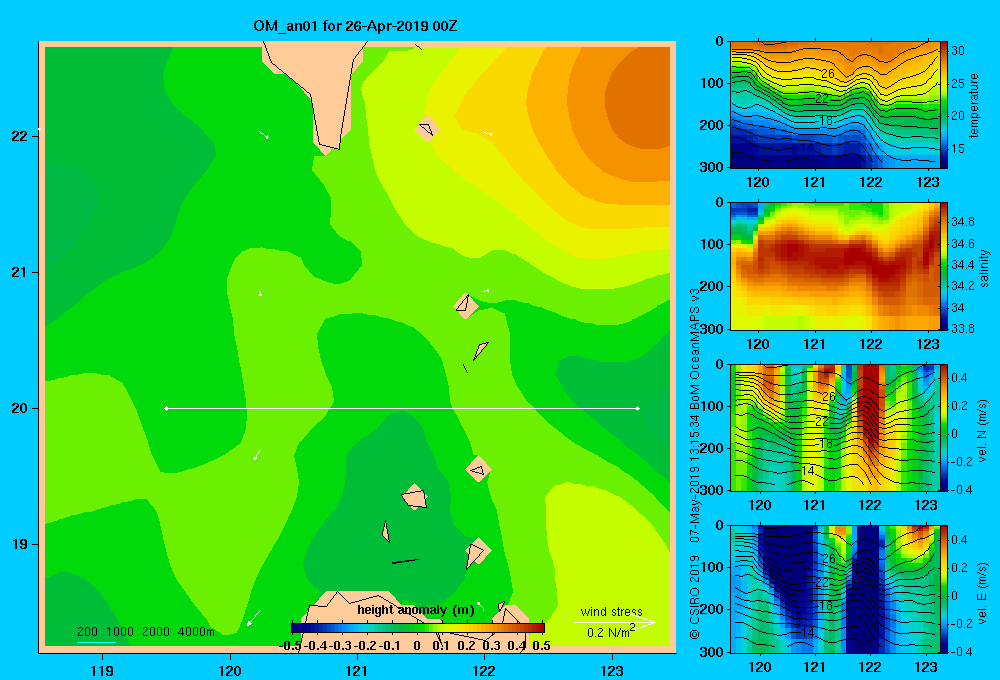
Task: Click the '0.2 N/m2' wind stress value
Action: pyautogui.click(x=611, y=632)
